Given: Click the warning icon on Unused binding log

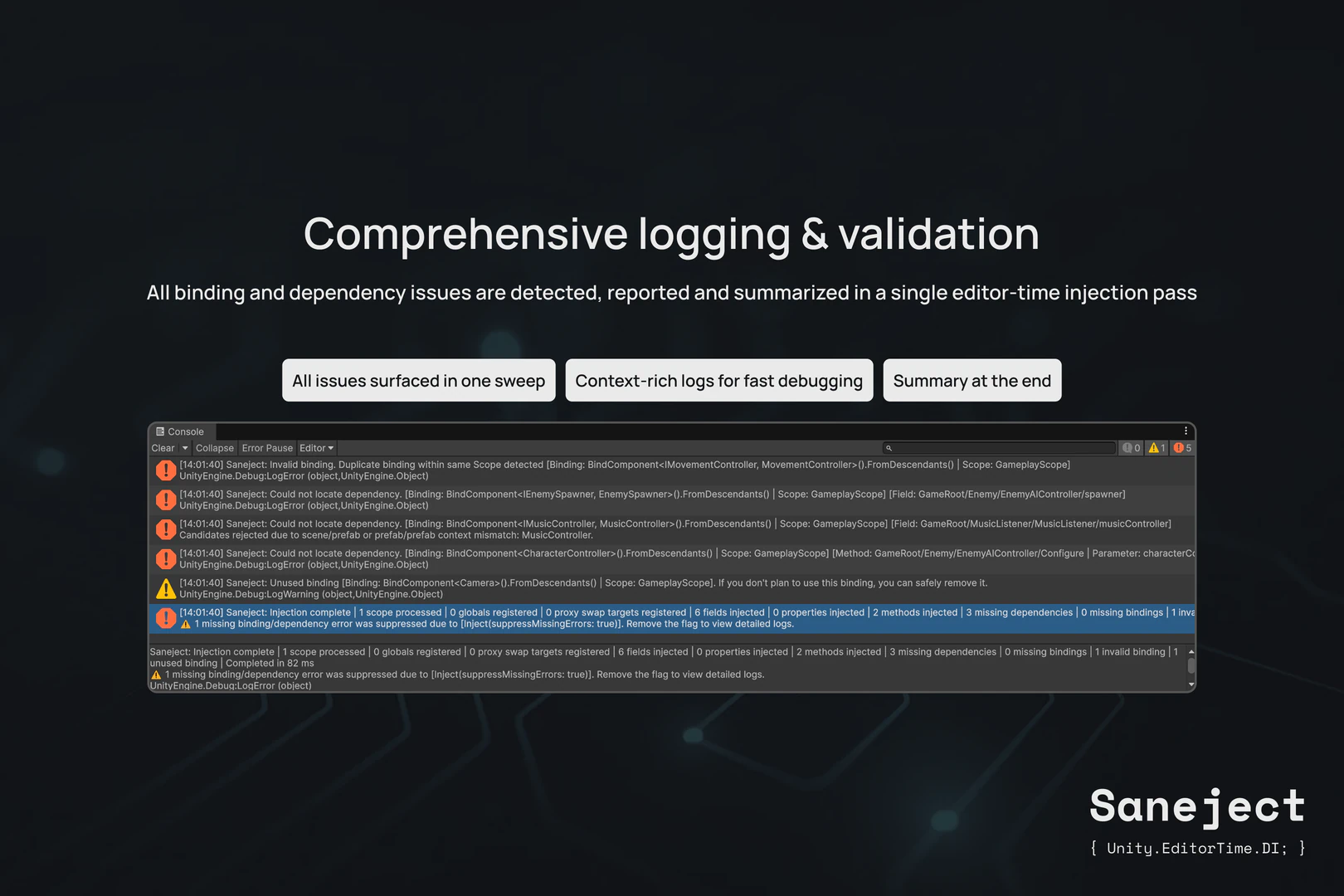Looking at the screenshot, I should [165, 588].
